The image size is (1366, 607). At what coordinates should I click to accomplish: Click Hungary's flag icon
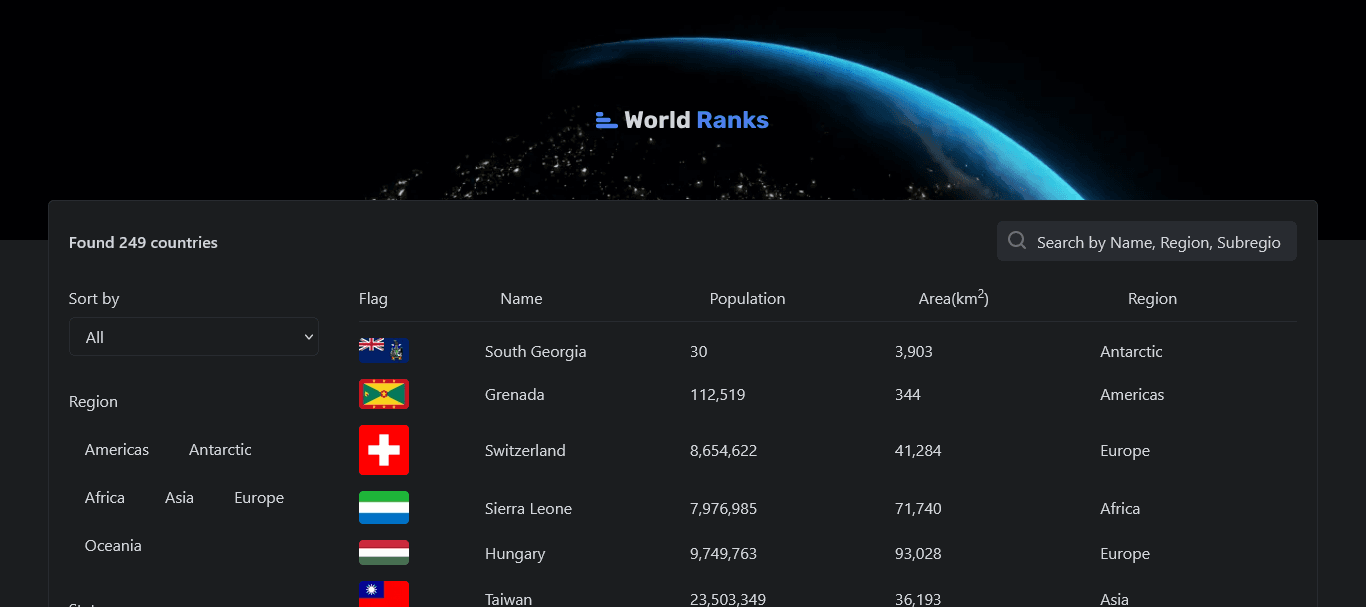tap(384, 552)
